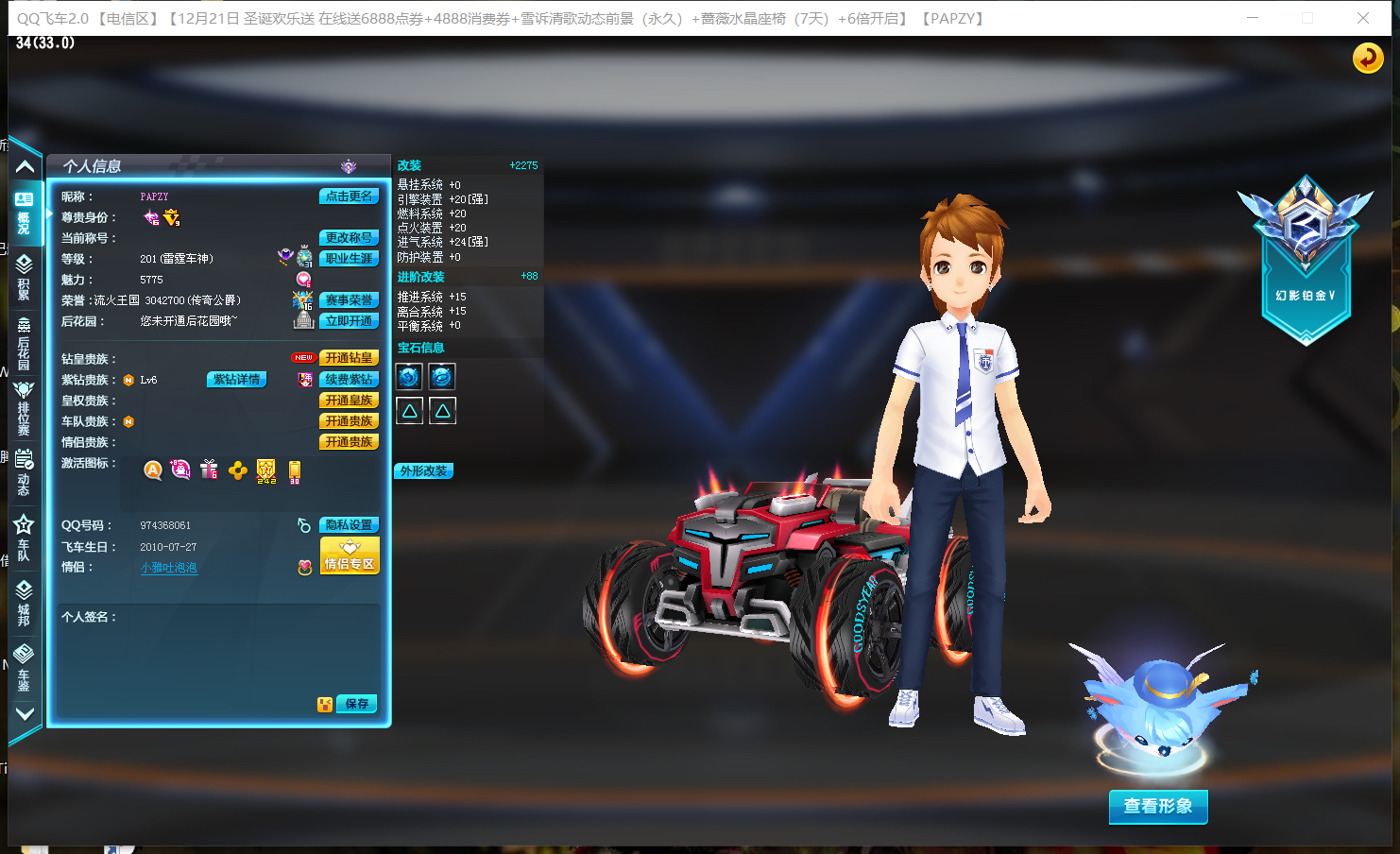Select the second blue ring gem slot

(x=442, y=377)
